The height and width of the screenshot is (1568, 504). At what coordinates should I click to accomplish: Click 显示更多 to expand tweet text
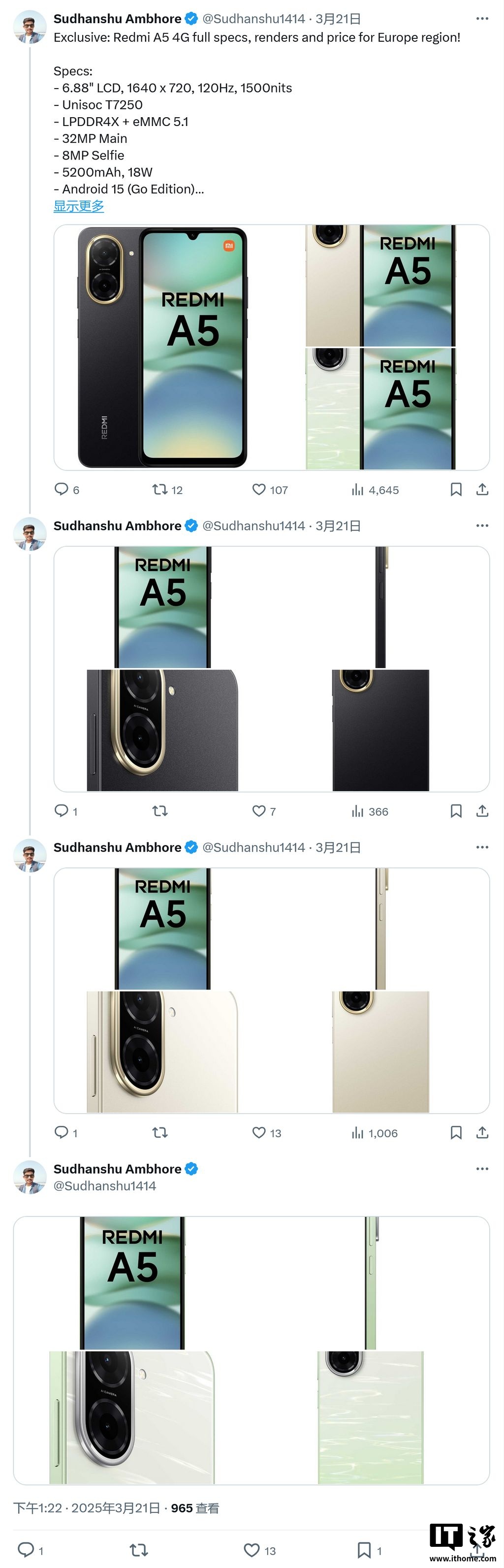click(79, 206)
